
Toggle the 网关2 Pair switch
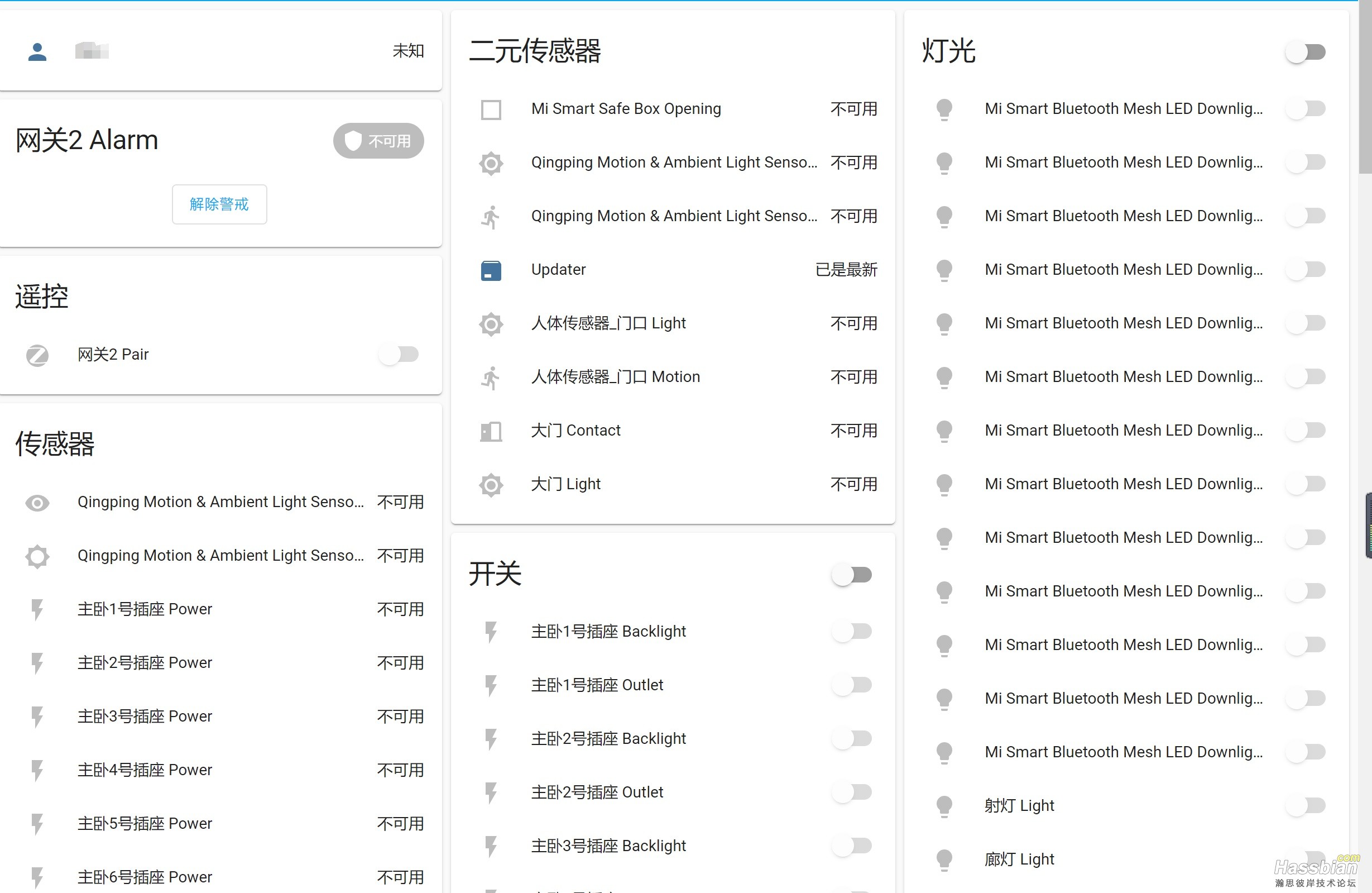[399, 354]
